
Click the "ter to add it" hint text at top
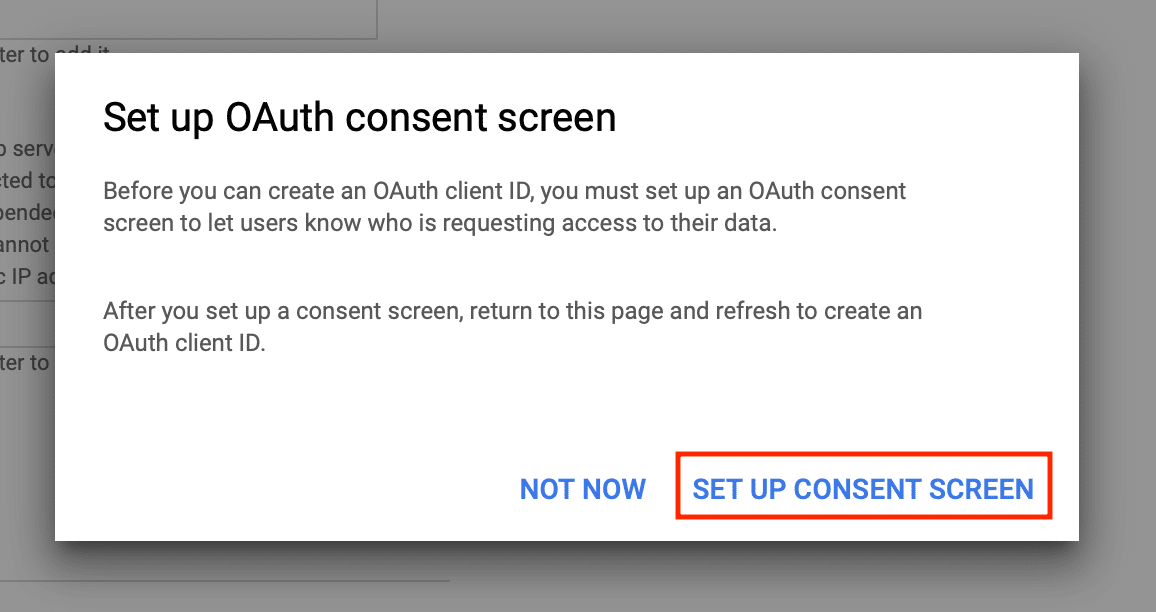pos(26,54)
